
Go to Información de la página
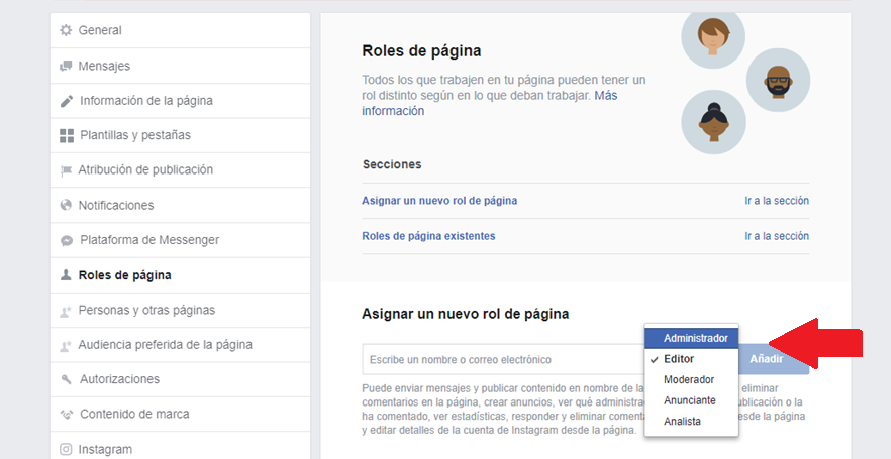tap(180, 101)
